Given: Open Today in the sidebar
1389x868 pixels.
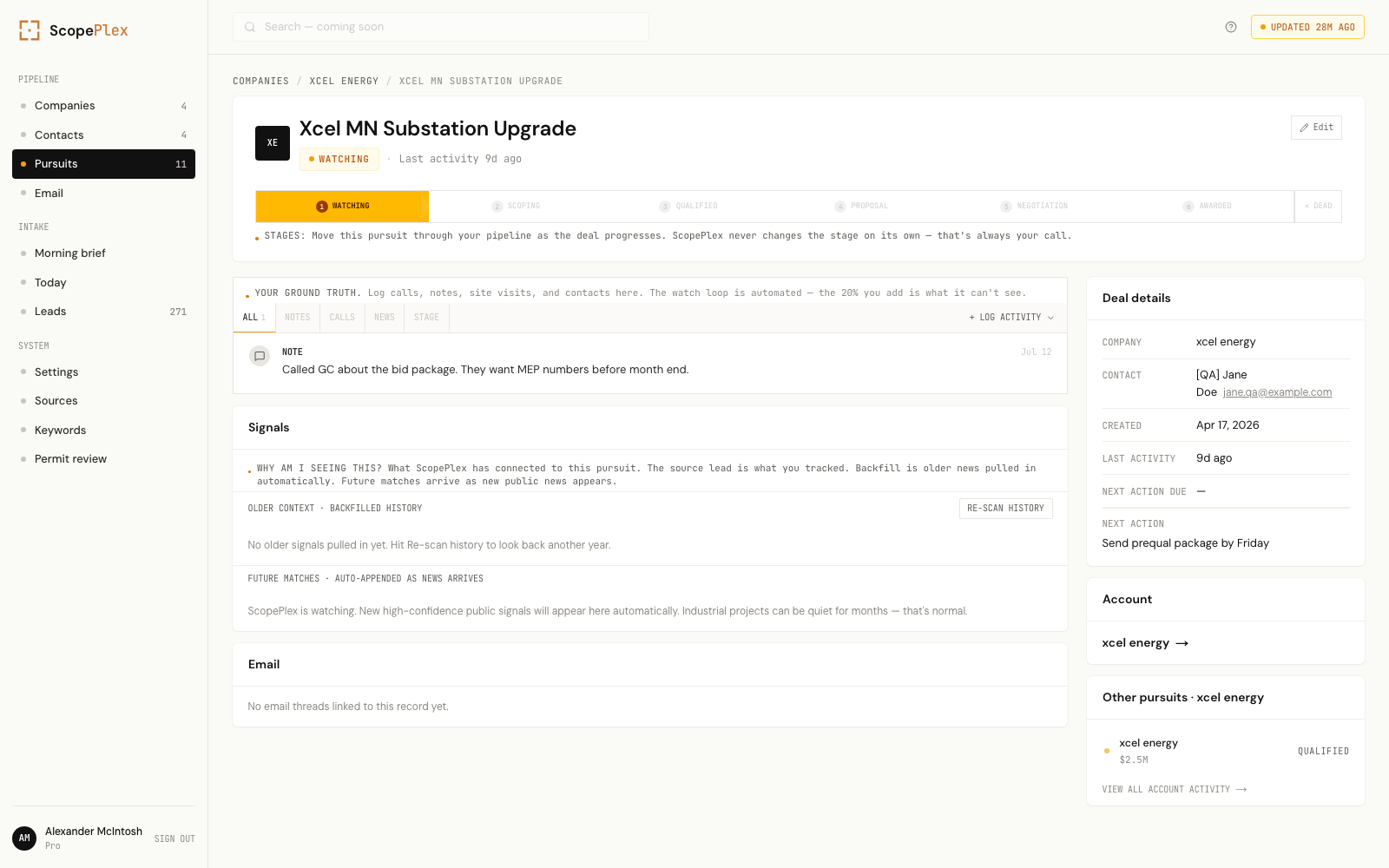Looking at the screenshot, I should 103,282.
